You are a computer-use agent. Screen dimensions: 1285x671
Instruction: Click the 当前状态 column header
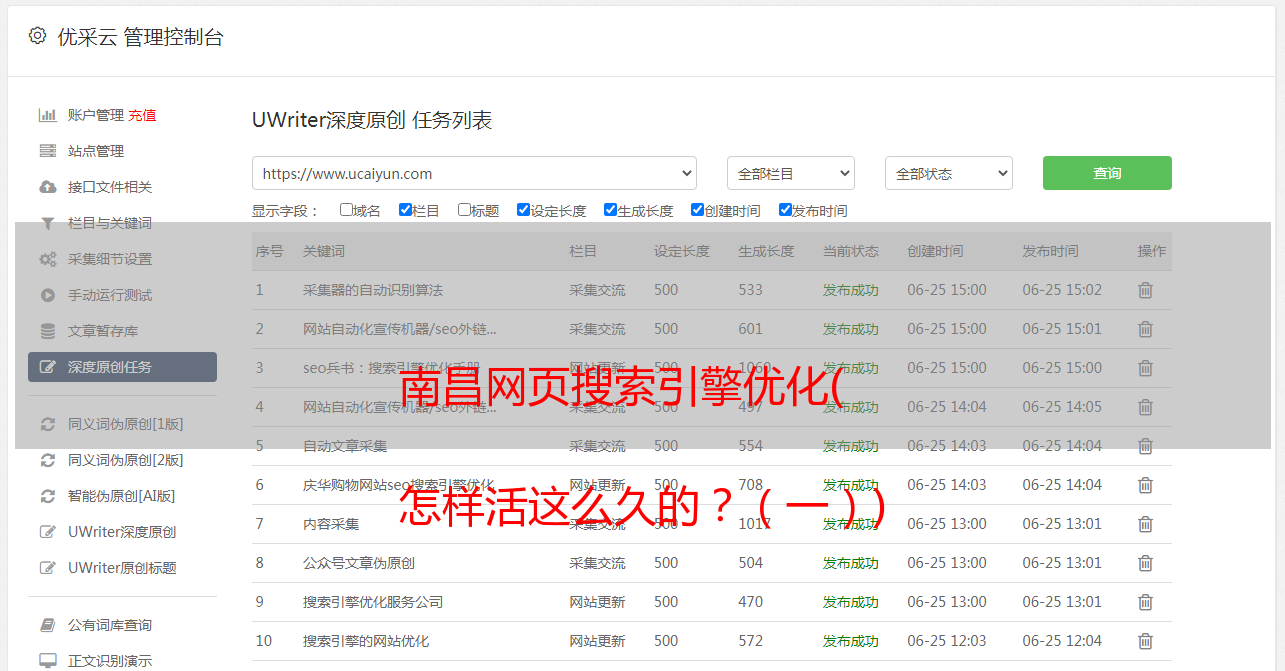click(850, 251)
